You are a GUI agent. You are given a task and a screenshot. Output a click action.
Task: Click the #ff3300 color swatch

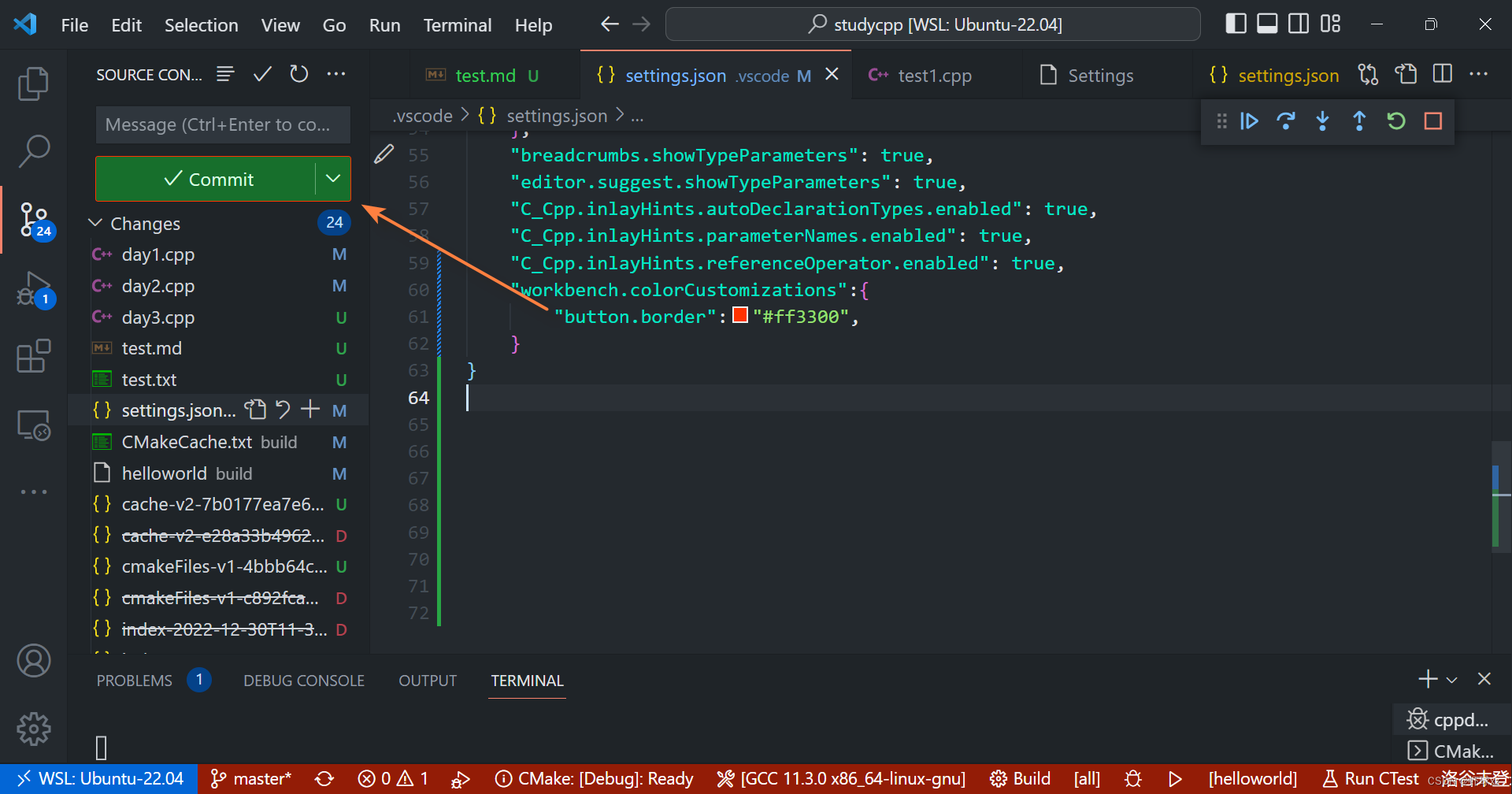point(740,316)
